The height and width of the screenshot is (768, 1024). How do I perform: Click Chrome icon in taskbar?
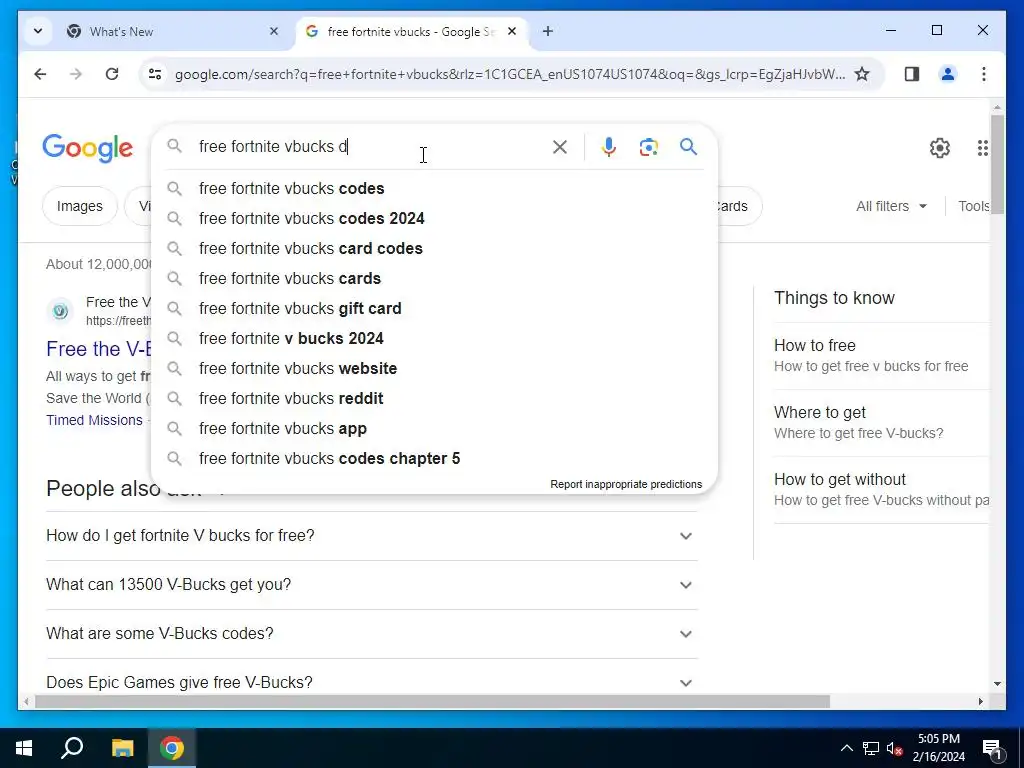[x=172, y=748]
